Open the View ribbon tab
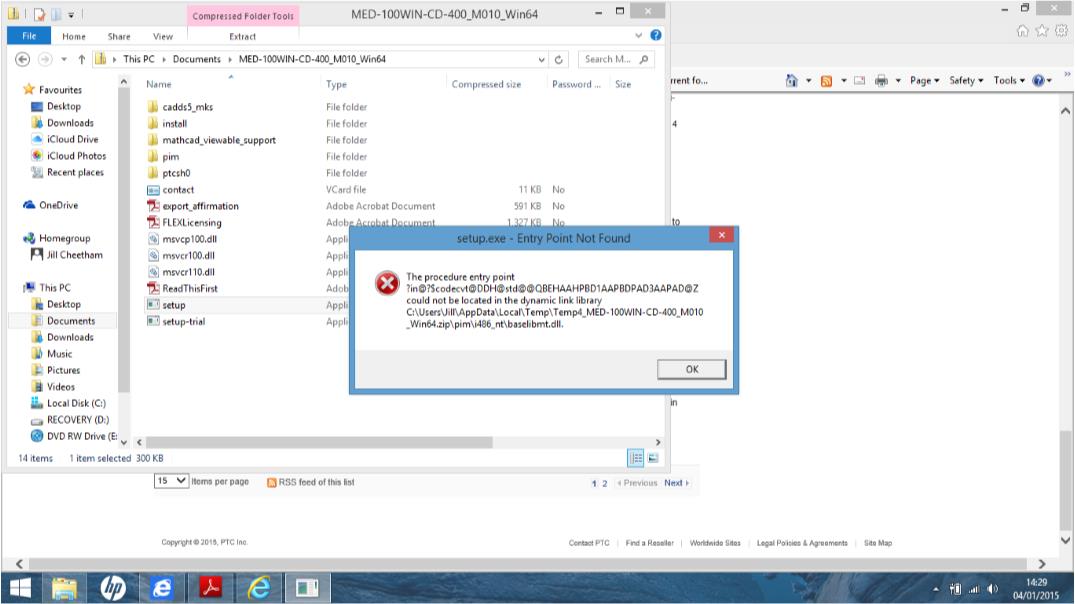 pos(162,36)
